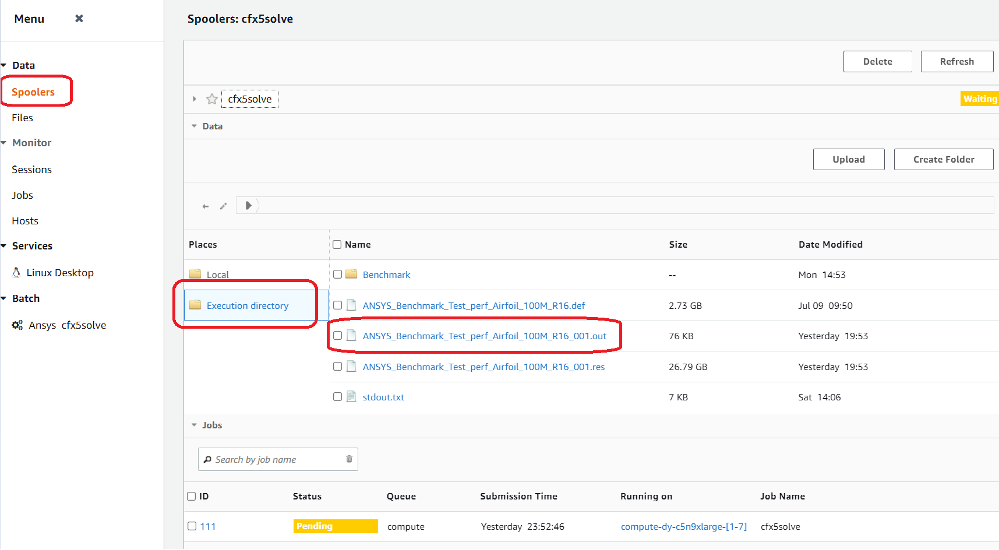Viewport: 999px width, 550px height.
Task: Click the Yesterday 23:52:46 submission time
Action: 522,527
